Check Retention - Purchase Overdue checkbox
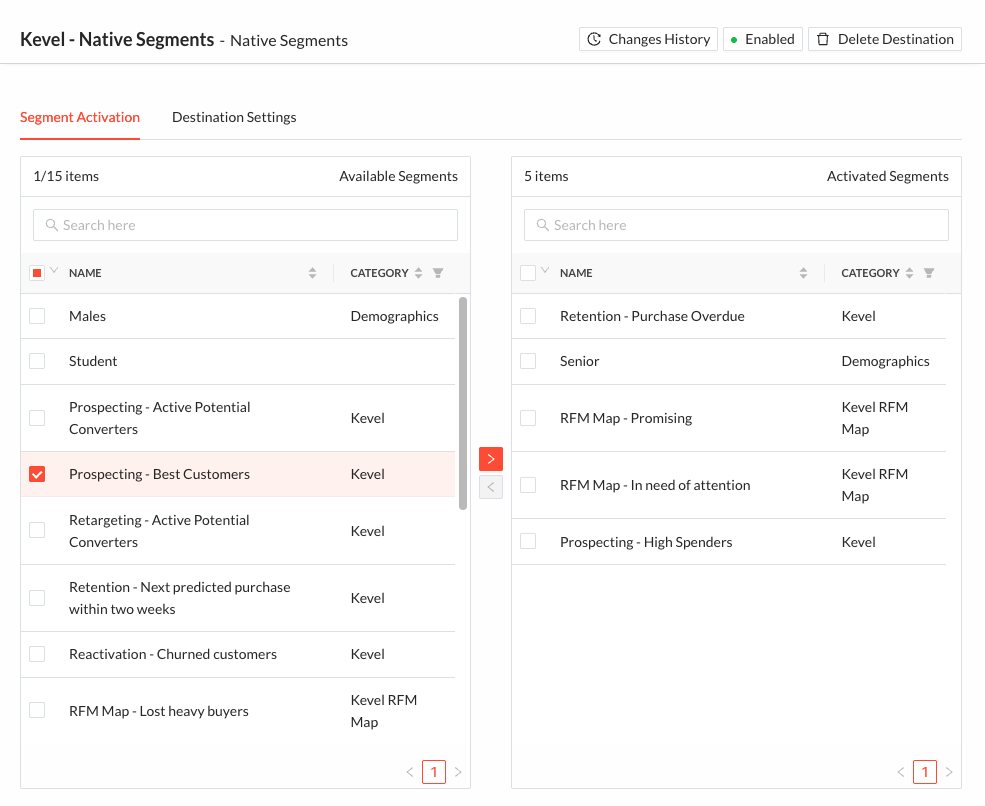Image resolution: width=985 pixels, height=806 pixels. pyautogui.click(x=528, y=316)
